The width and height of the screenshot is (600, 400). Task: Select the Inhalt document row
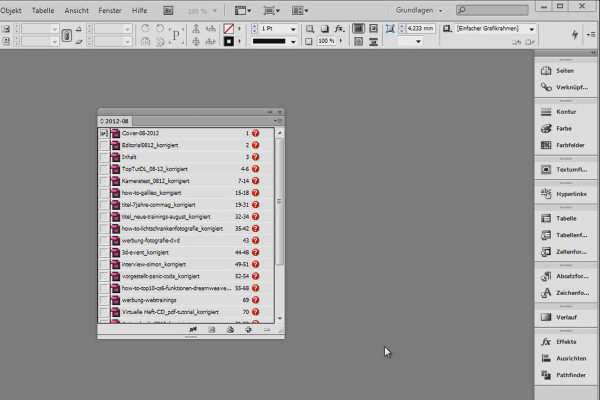click(x=186, y=157)
